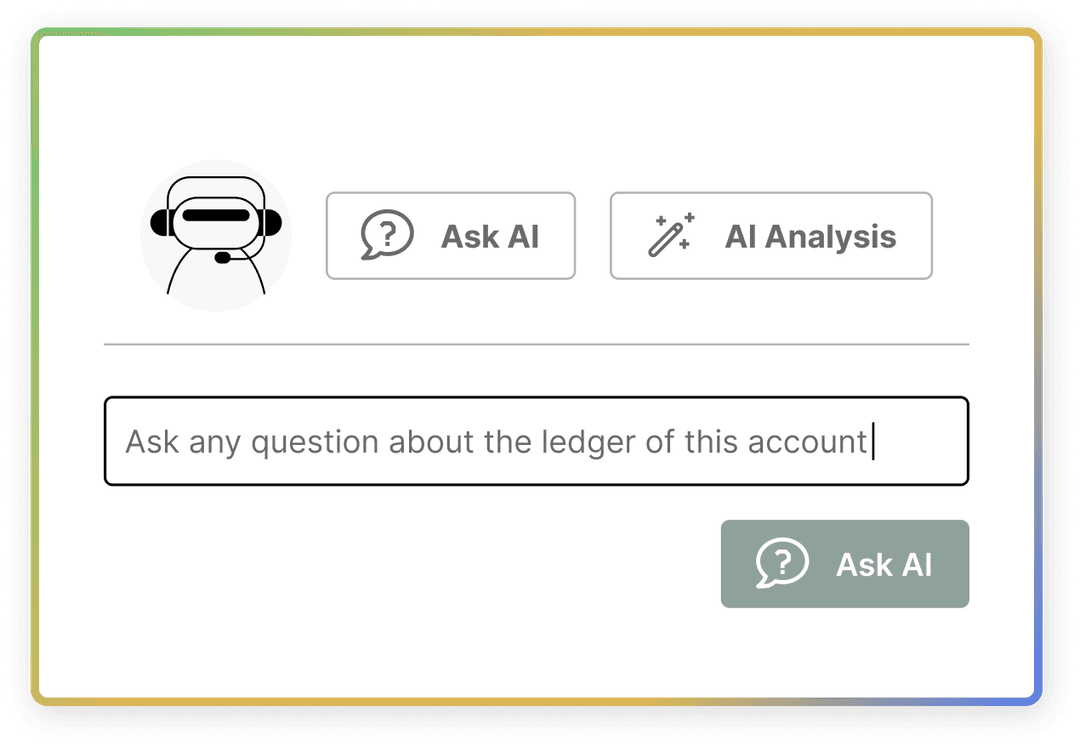Click the Ask AI button label on the green button
The height and width of the screenshot is (747, 1080).
884,564
